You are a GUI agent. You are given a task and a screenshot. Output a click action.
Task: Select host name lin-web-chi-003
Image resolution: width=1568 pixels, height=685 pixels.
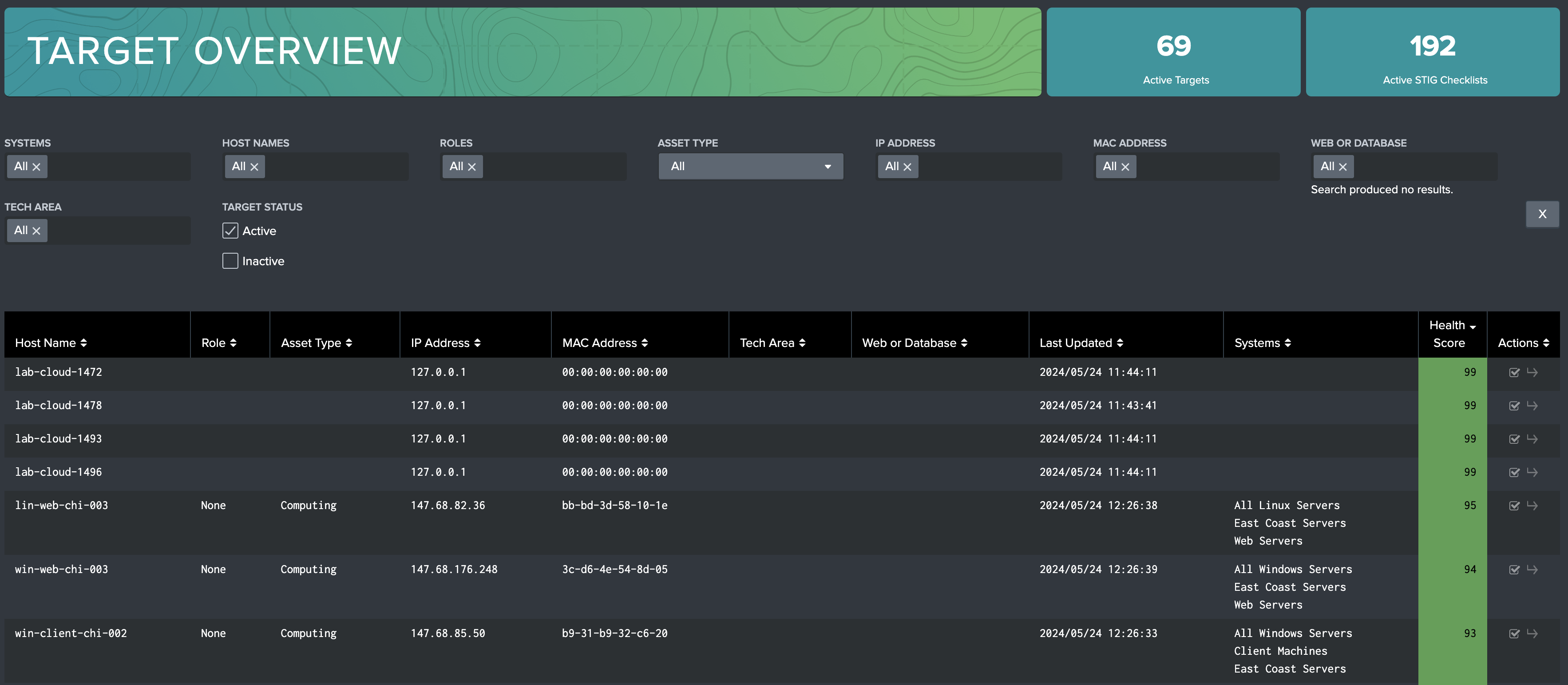point(61,506)
